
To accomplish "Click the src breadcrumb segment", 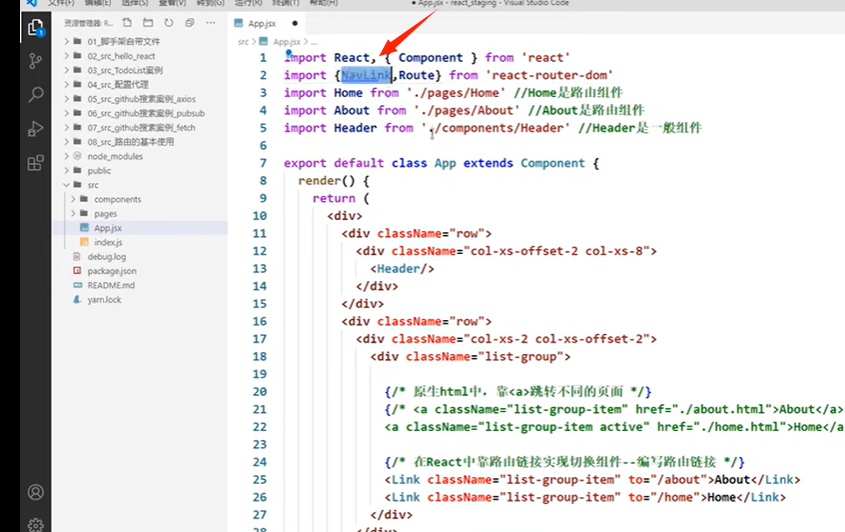I will click(x=243, y=42).
